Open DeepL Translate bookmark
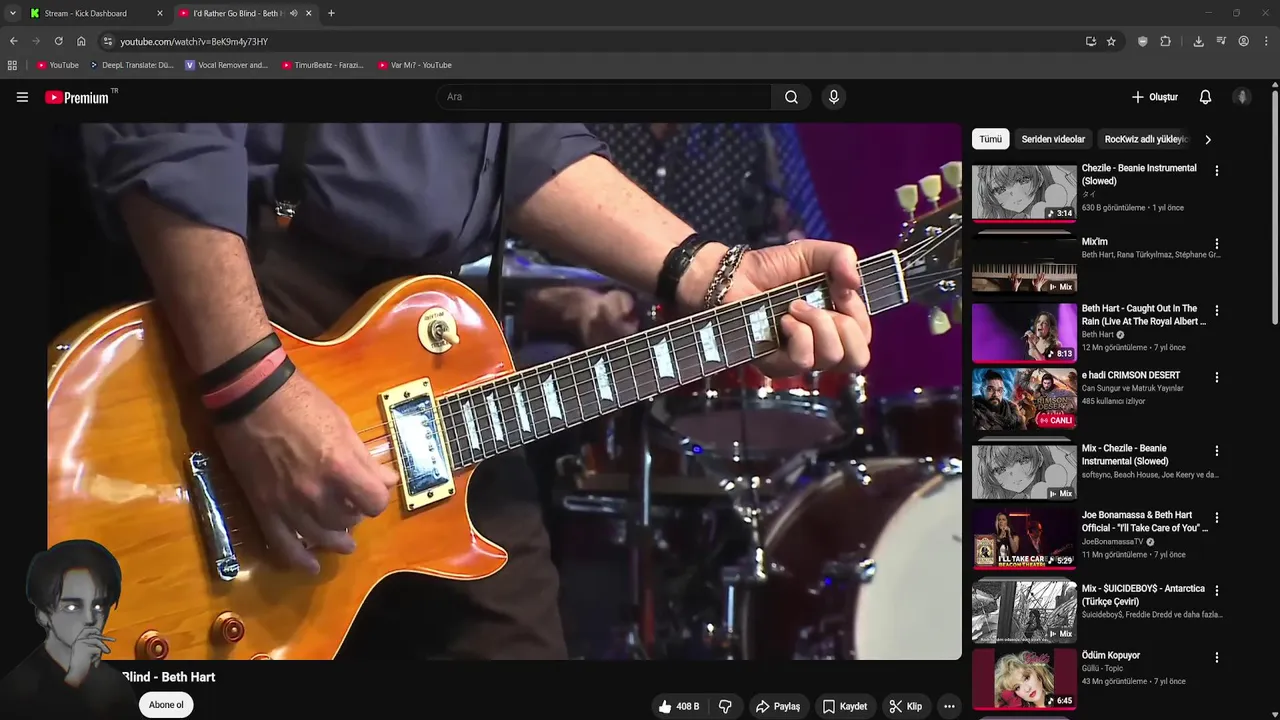 tap(131, 65)
